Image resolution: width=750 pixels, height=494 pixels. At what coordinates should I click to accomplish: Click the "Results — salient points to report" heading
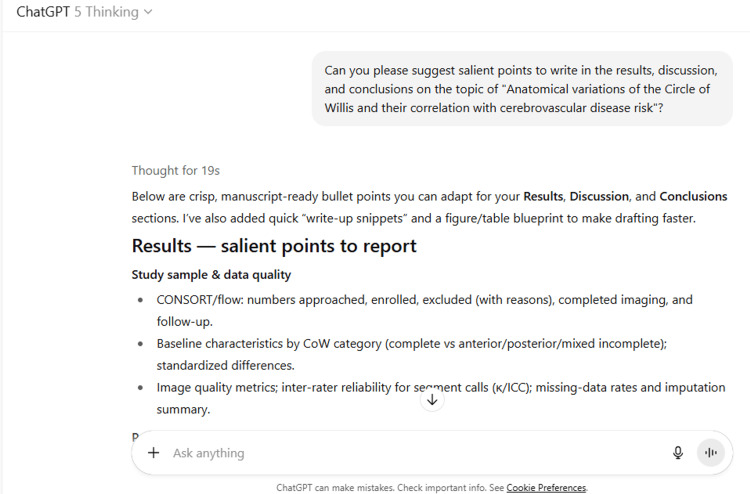274,246
